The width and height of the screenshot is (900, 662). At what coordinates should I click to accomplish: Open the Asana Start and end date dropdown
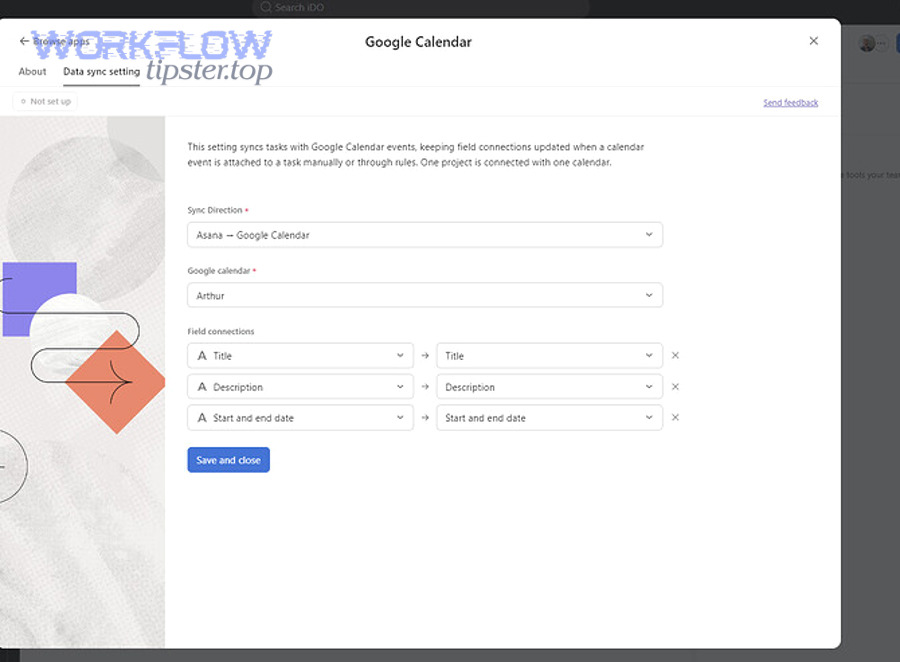point(300,417)
